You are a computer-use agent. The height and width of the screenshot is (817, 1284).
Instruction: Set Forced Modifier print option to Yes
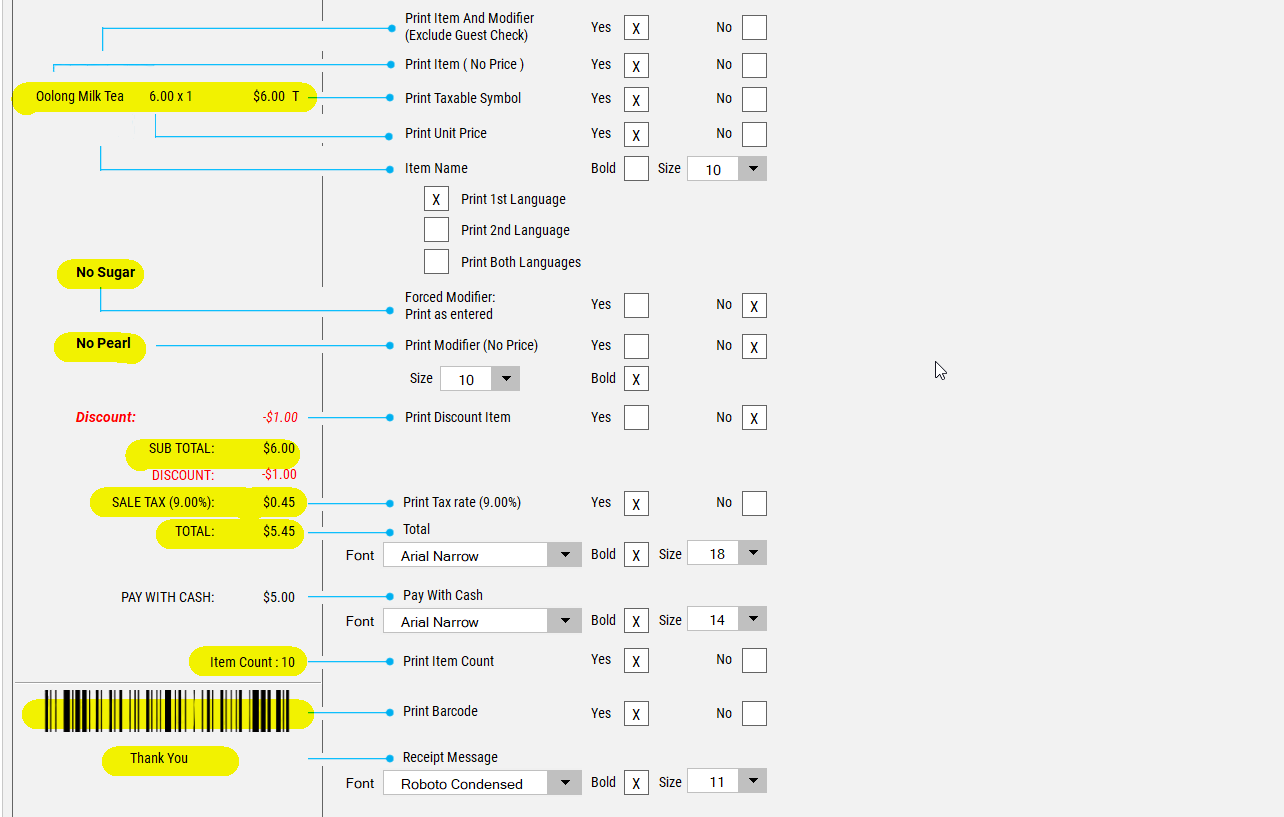coord(636,306)
